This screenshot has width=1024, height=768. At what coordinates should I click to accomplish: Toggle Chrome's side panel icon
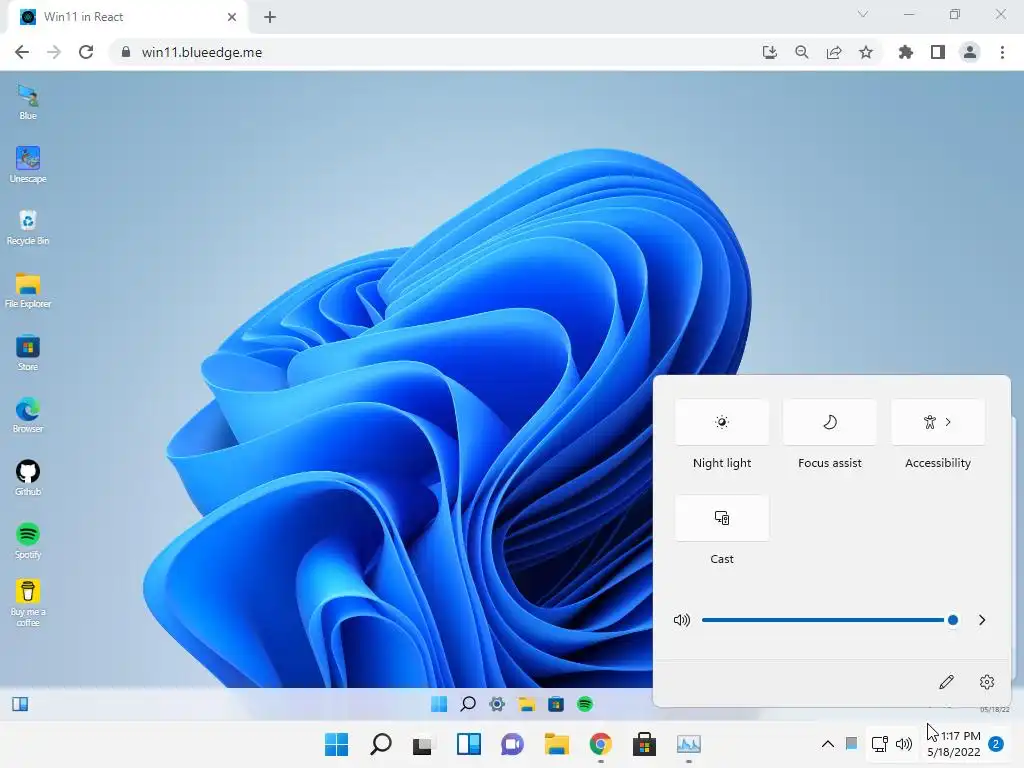point(938,52)
